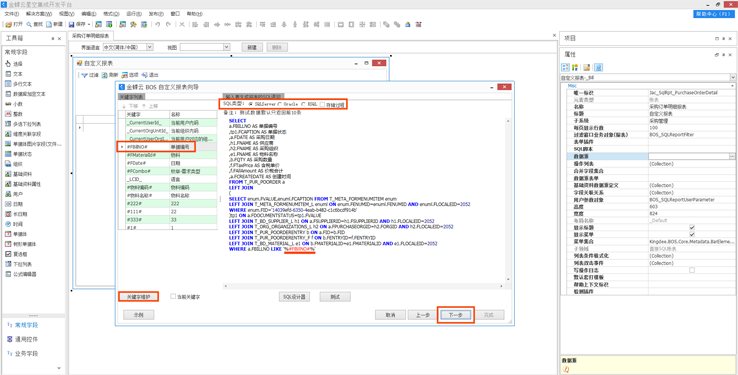The width and height of the screenshot is (738, 375).
Task: Click 选项 icon in 自定义报表 window
Action: click(x=130, y=75)
